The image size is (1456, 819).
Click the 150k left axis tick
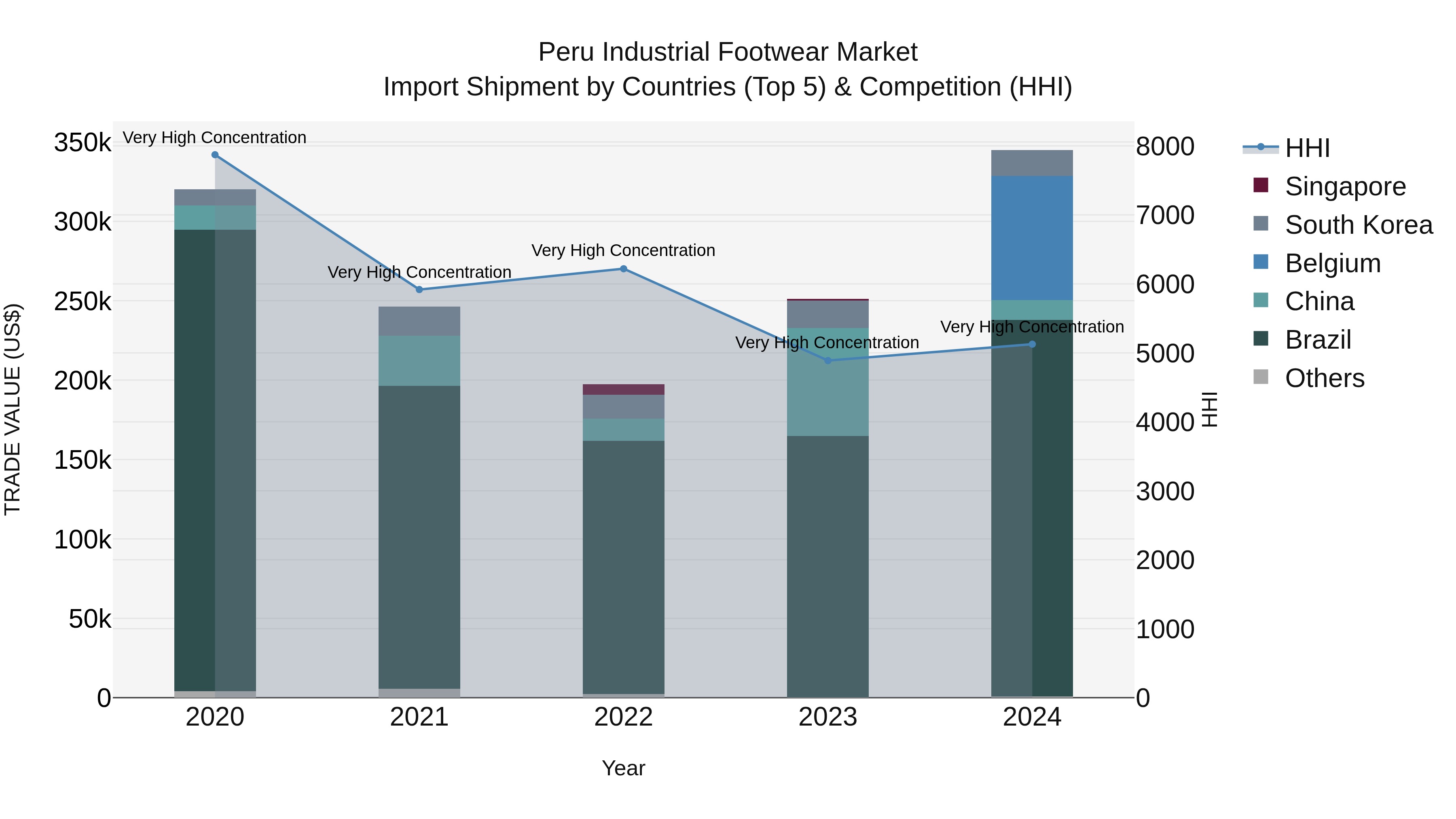click(83, 460)
